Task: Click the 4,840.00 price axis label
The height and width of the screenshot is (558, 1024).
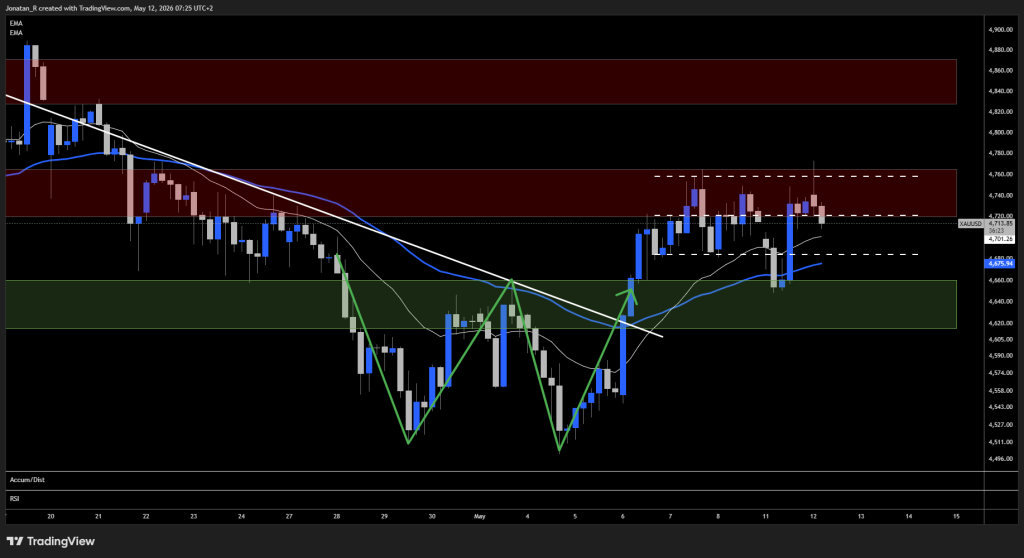Action: tap(1000, 91)
